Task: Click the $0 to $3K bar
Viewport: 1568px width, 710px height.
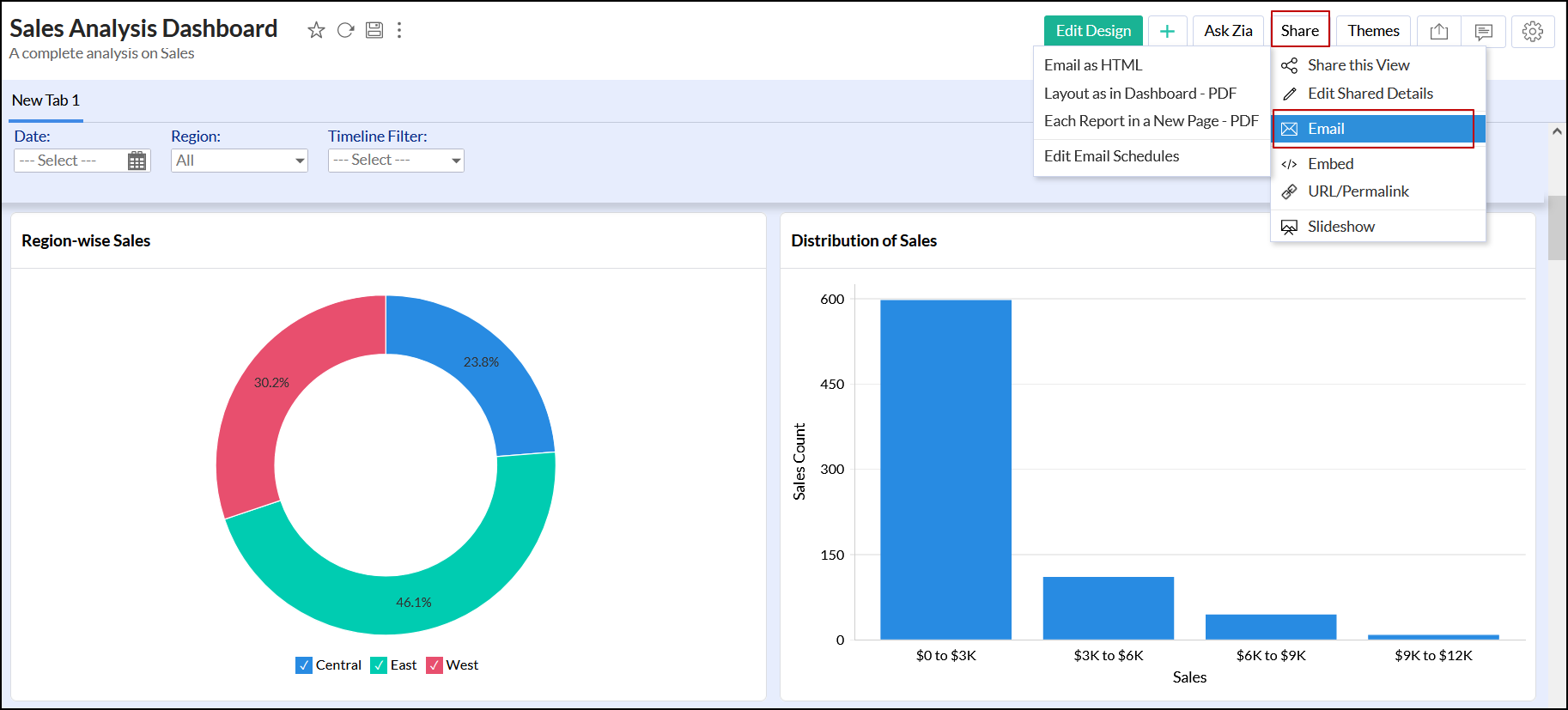Action: (x=945, y=470)
